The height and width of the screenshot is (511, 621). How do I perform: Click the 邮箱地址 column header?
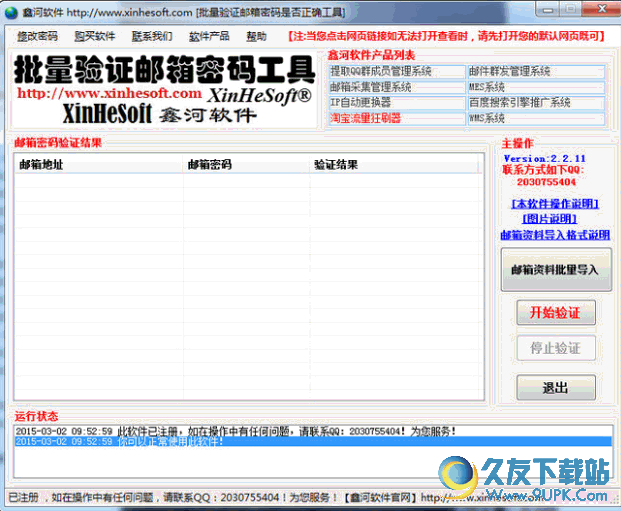point(99,164)
